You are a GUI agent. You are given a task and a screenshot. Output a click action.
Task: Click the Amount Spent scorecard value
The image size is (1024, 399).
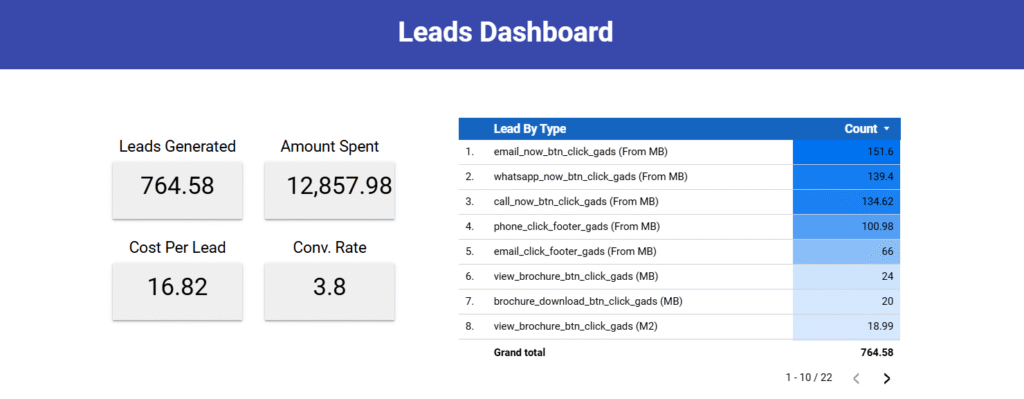339,186
